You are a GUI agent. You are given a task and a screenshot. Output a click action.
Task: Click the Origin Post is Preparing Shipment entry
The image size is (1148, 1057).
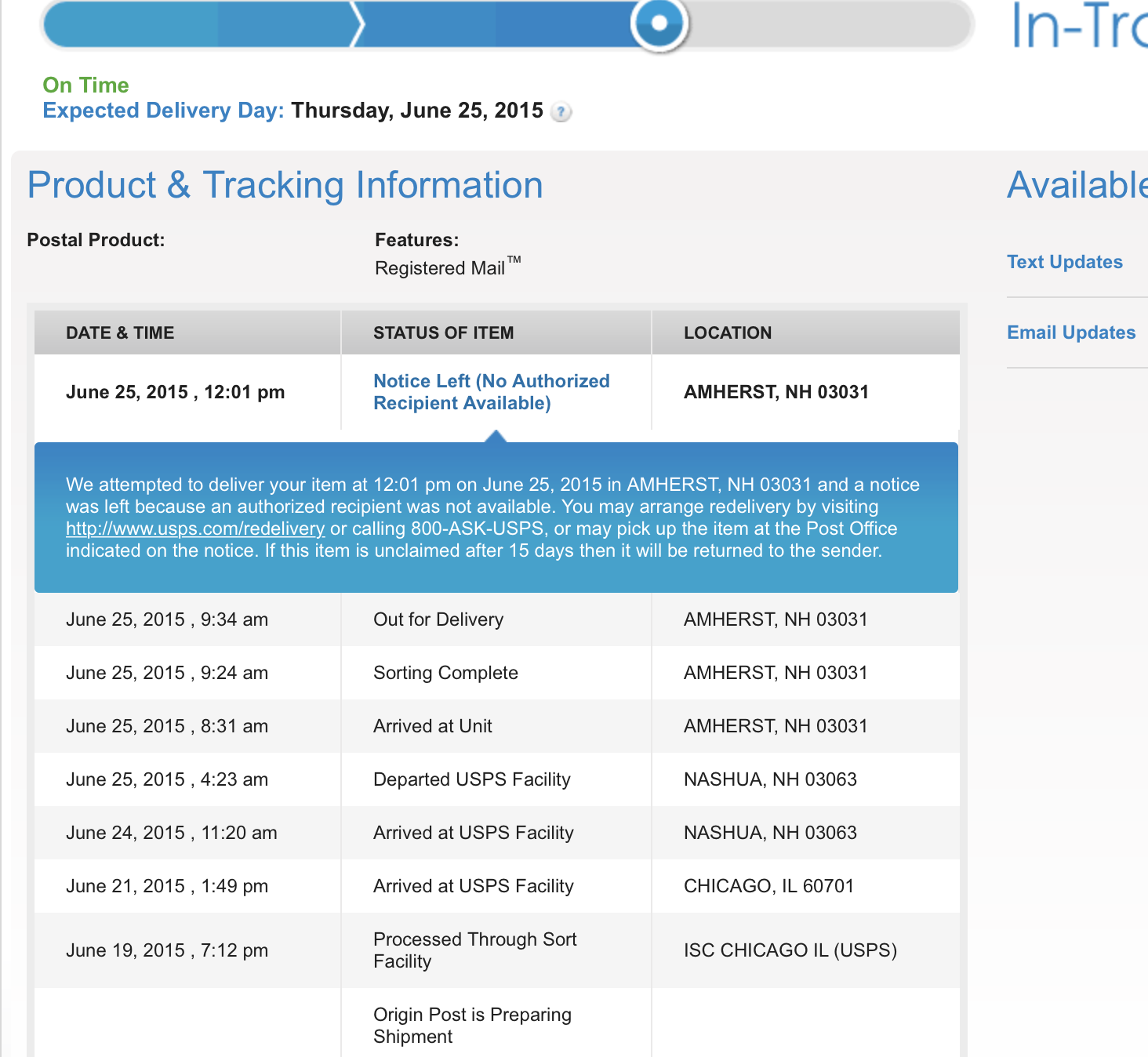click(x=472, y=1026)
